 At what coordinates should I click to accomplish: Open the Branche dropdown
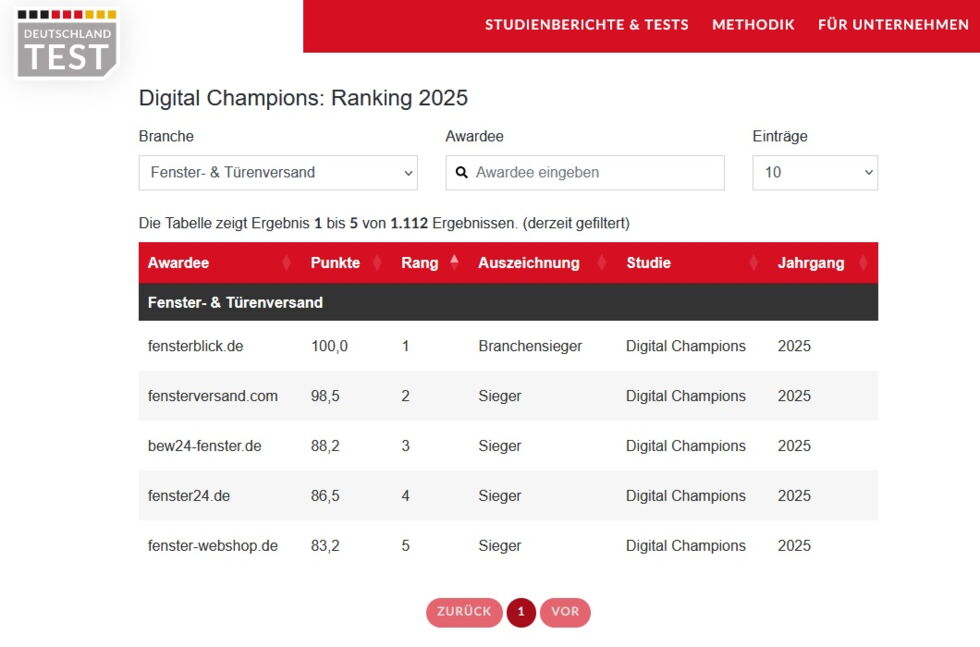(277, 172)
